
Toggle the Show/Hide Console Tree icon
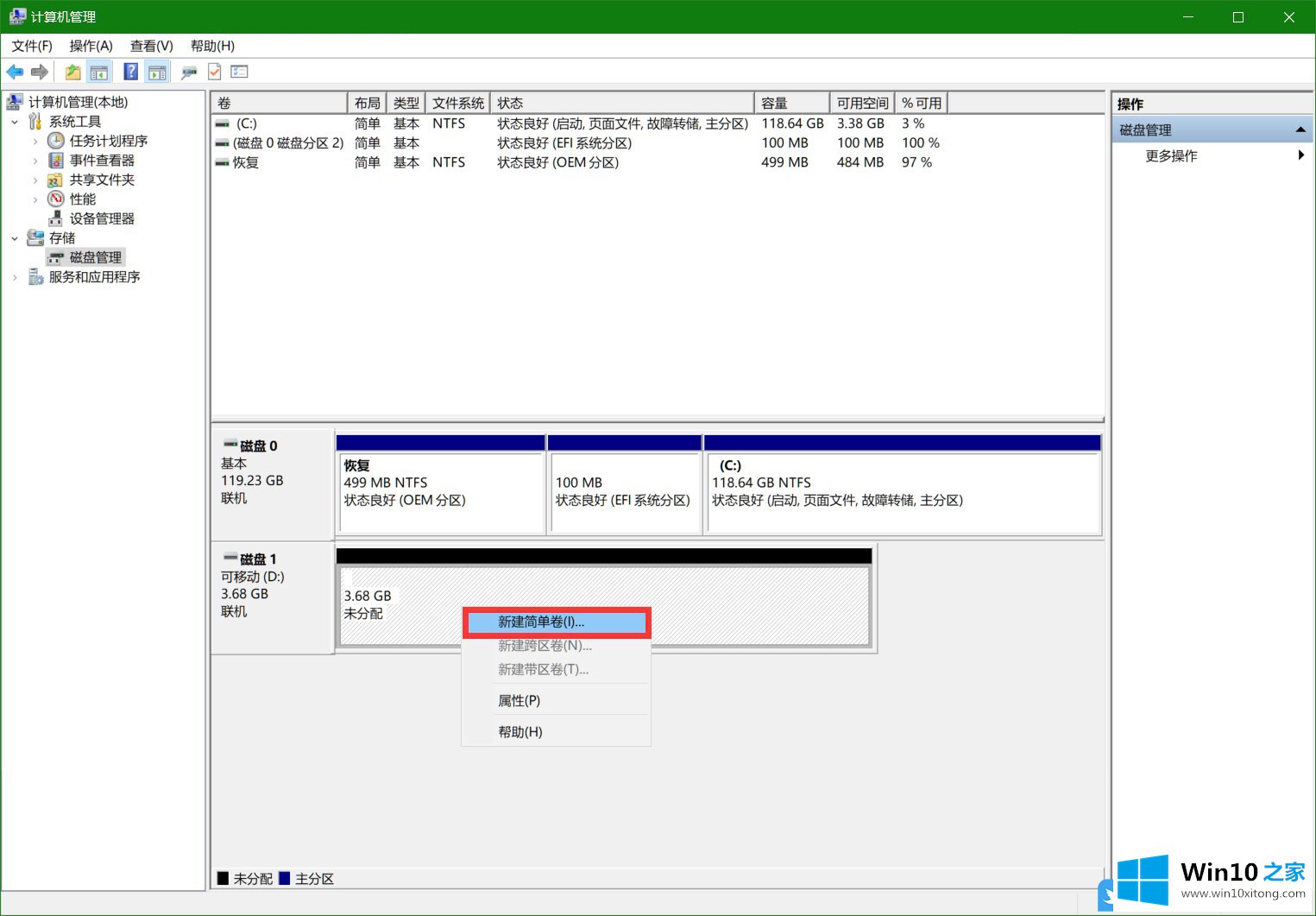coord(99,73)
